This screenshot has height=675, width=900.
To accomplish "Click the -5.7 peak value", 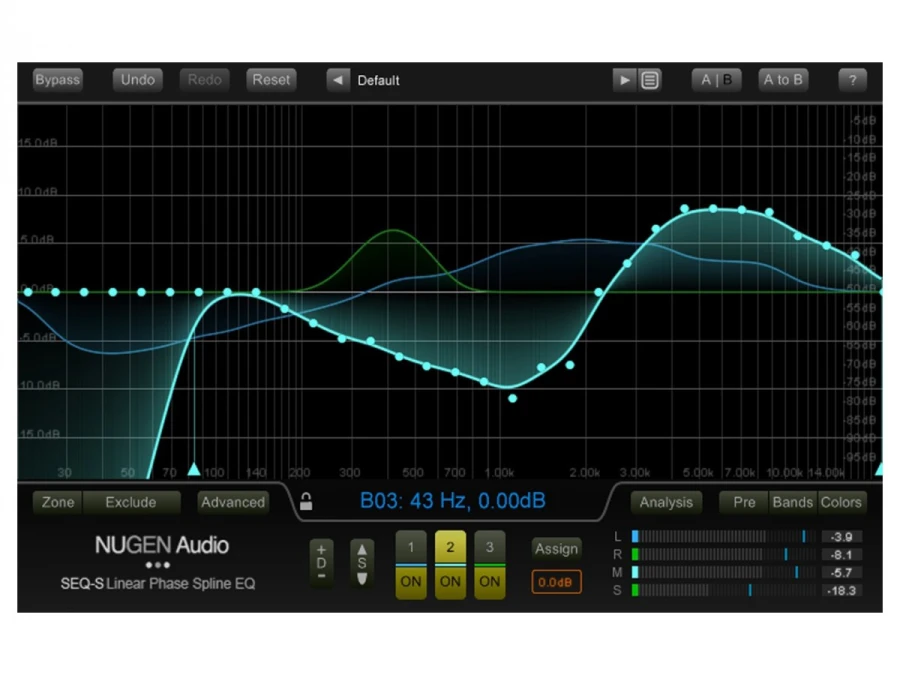I will point(841,572).
